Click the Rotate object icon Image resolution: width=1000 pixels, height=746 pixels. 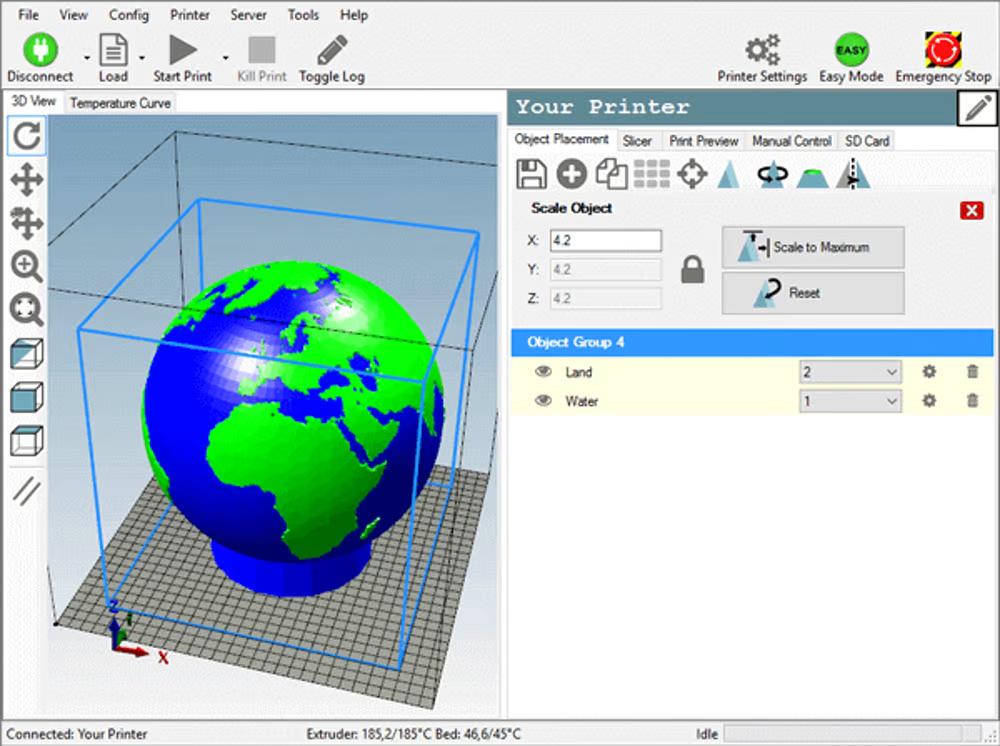tap(771, 173)
